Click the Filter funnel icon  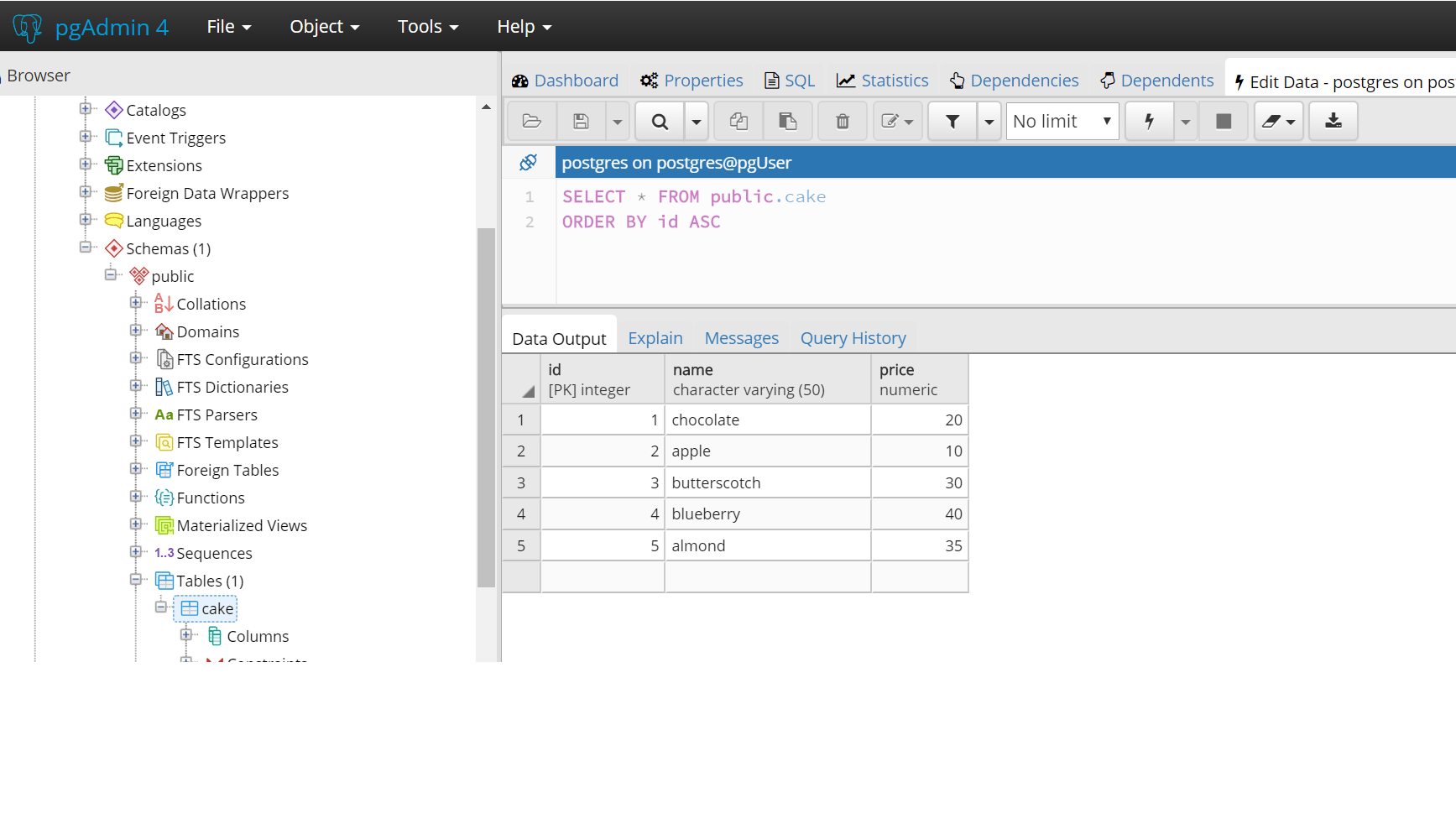[952, 122]
